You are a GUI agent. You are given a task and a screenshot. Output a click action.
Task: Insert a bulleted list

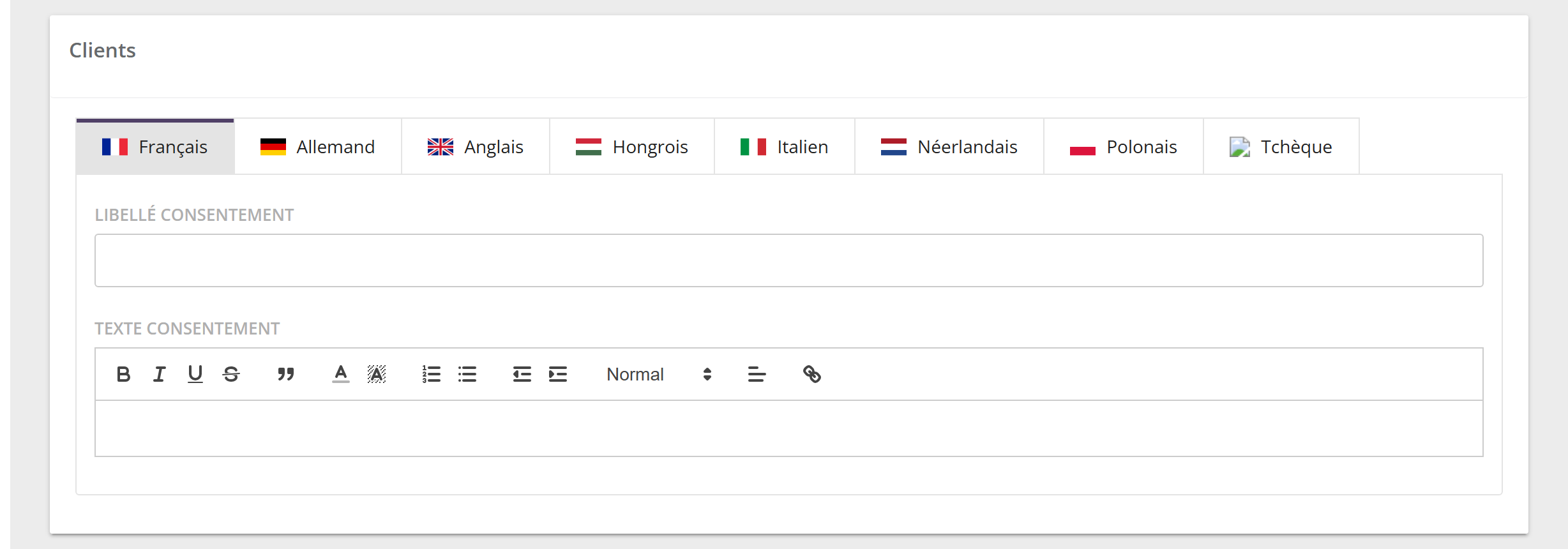467,374
